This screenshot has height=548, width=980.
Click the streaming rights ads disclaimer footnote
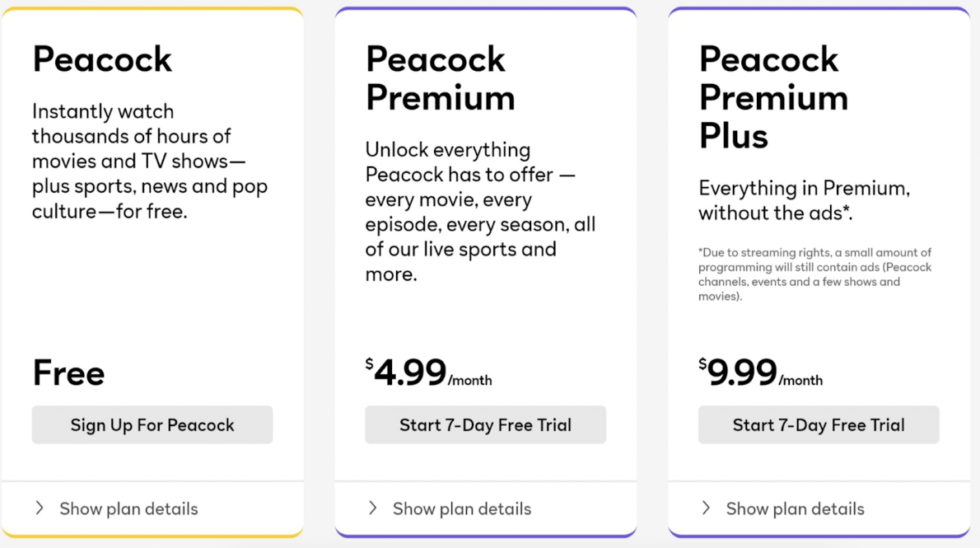815,274
